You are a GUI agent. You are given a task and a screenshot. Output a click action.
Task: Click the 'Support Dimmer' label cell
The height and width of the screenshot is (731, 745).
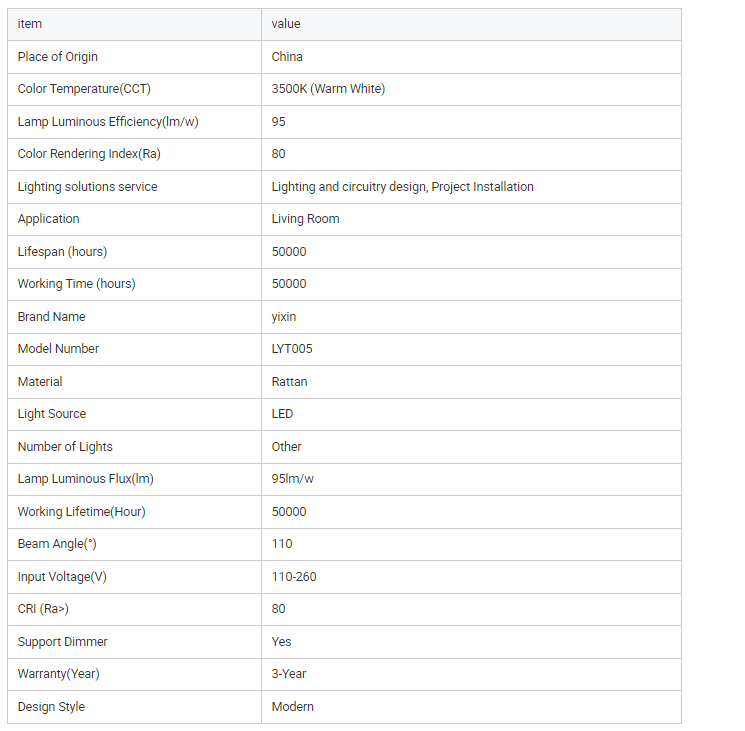click(x=62, y=642)
